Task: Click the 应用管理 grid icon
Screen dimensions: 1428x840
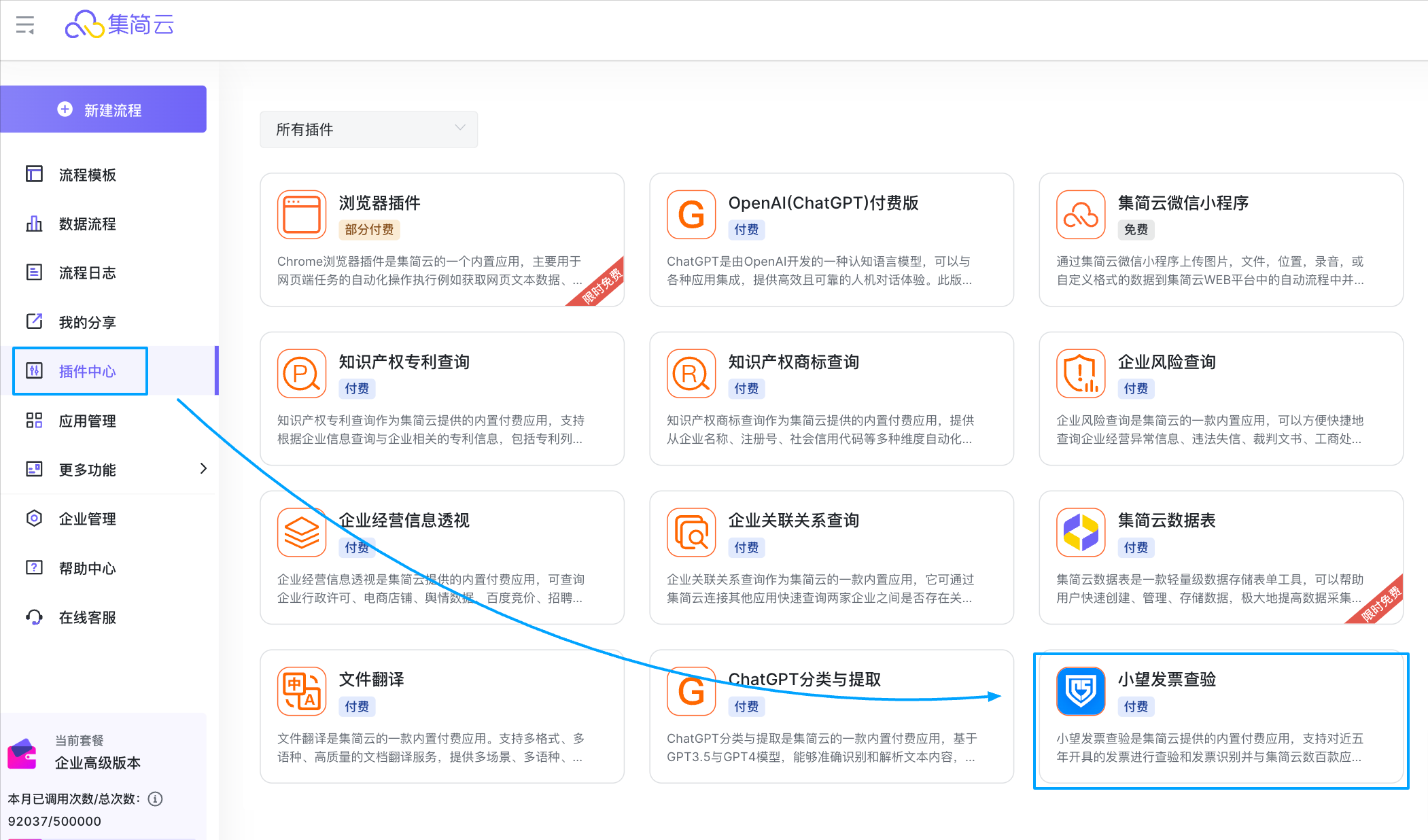Action: [34, 420]
